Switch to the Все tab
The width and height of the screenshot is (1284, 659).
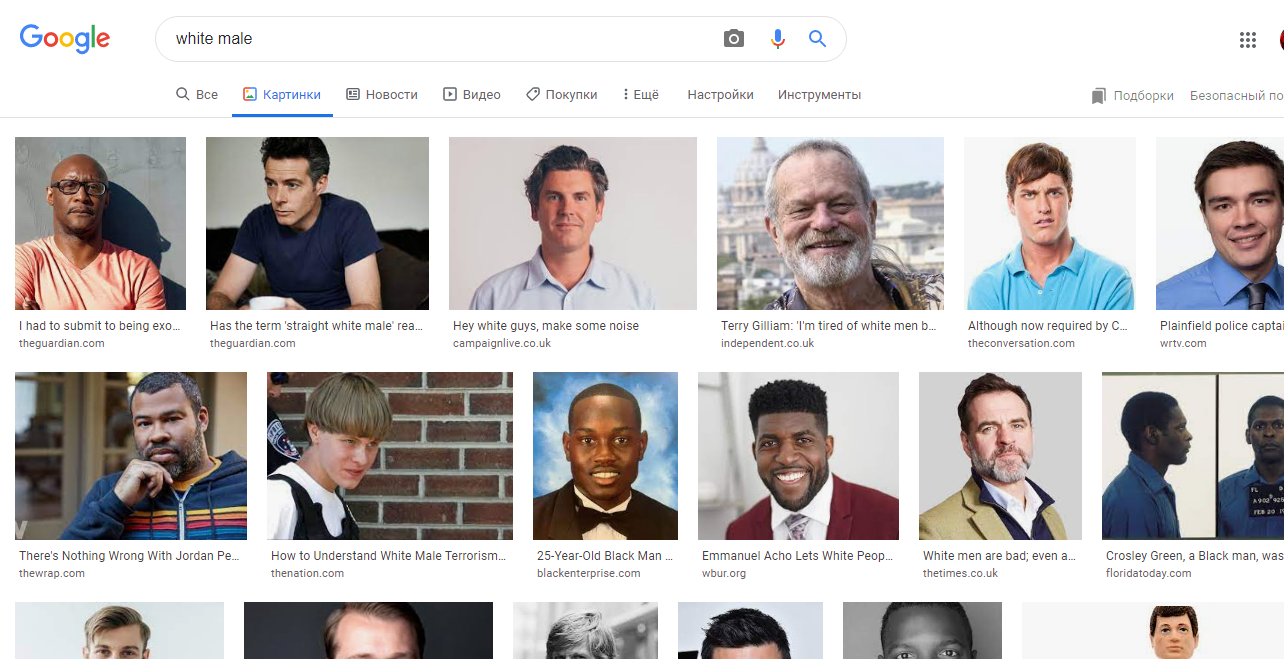[x=196, y=94]
